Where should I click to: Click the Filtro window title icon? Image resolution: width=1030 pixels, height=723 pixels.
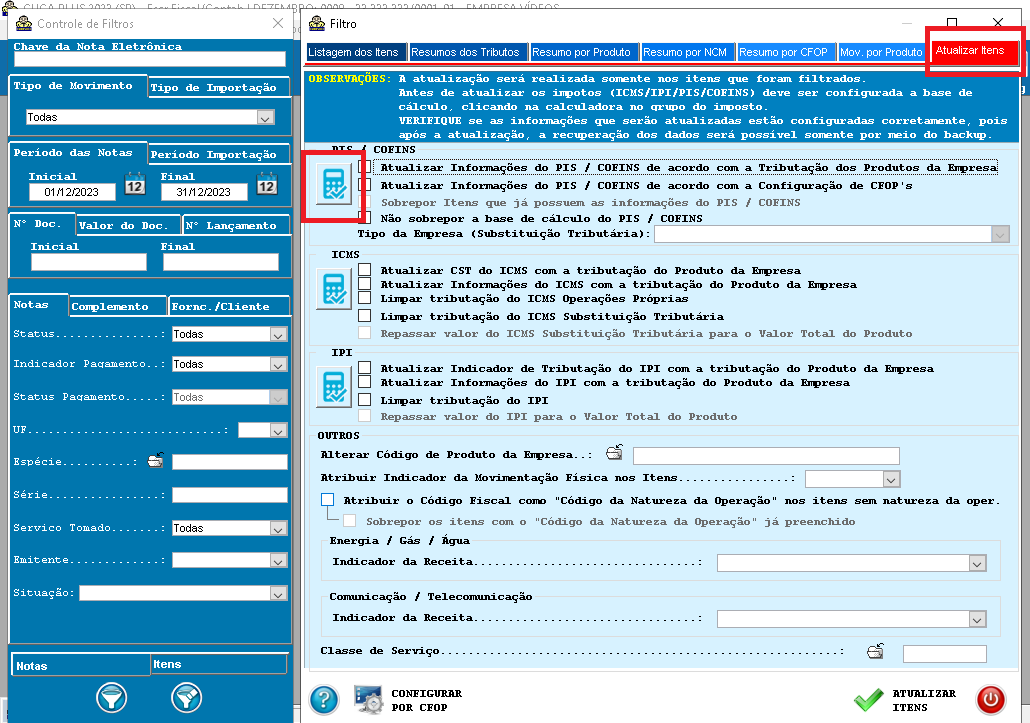tap(317, 24)
